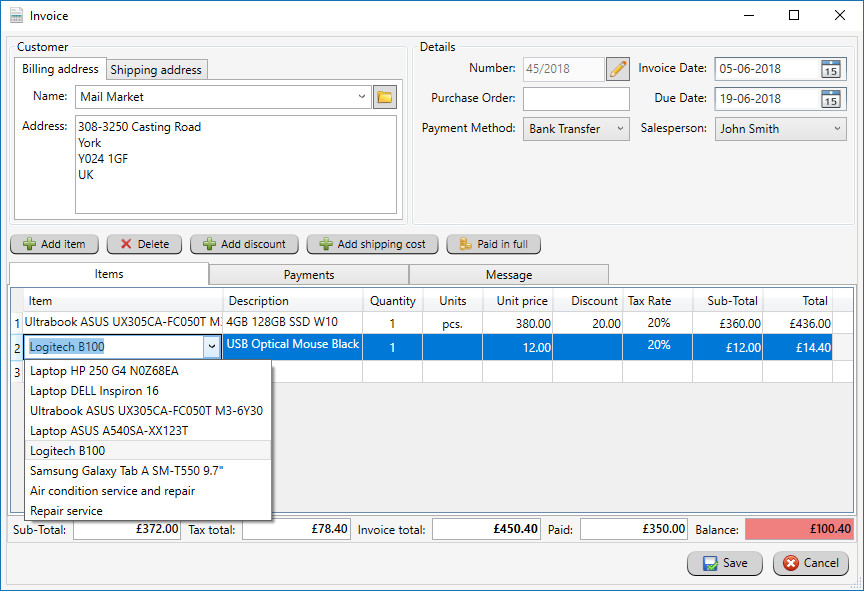
Task: Click the £14.40 total cell
Action: [797, 348]
